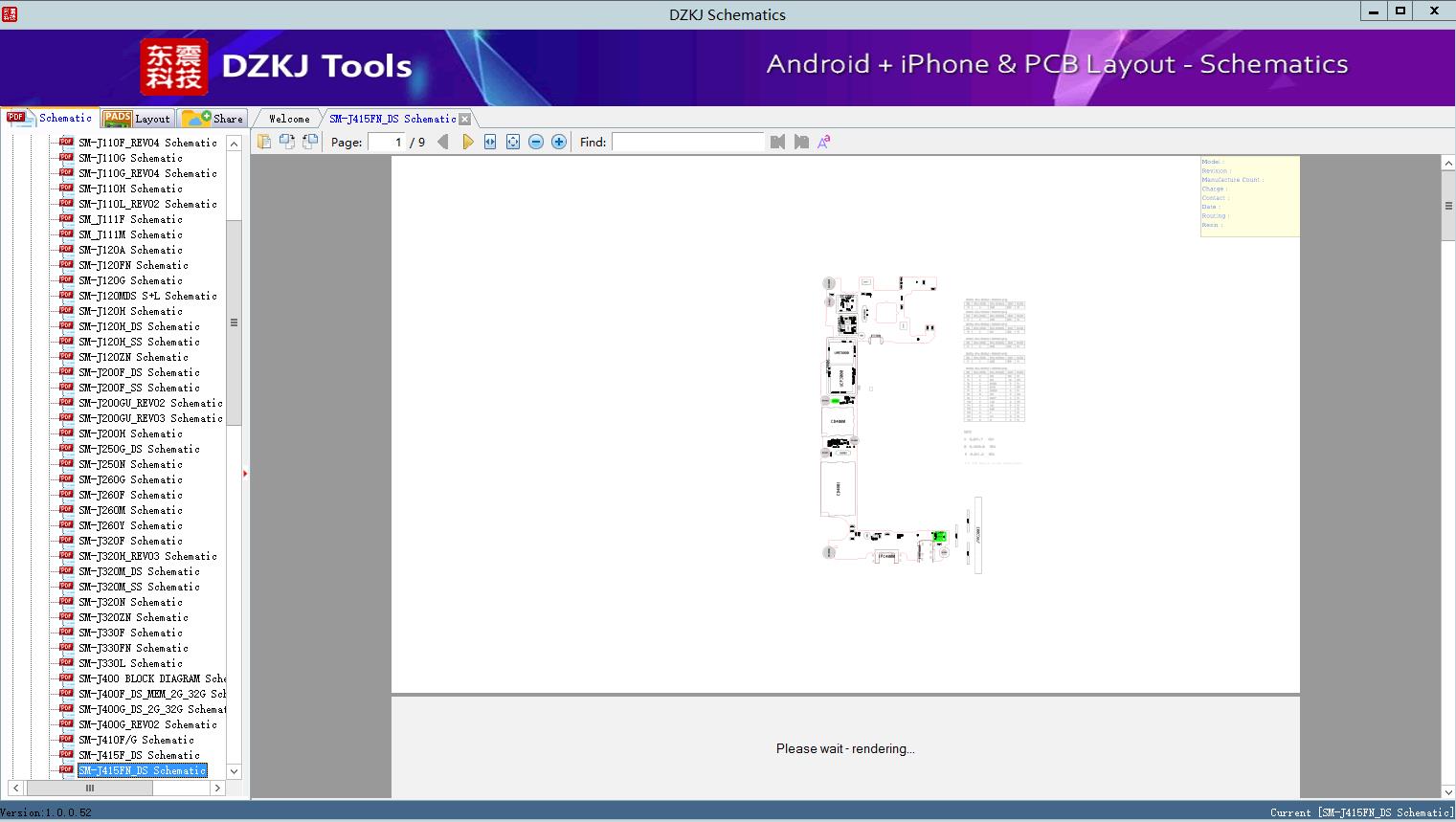The width and height of the screenshot is (1456, 822).
Task: Click the PDF icon beside SM-J250N Schematic
Action: [66, 463]
